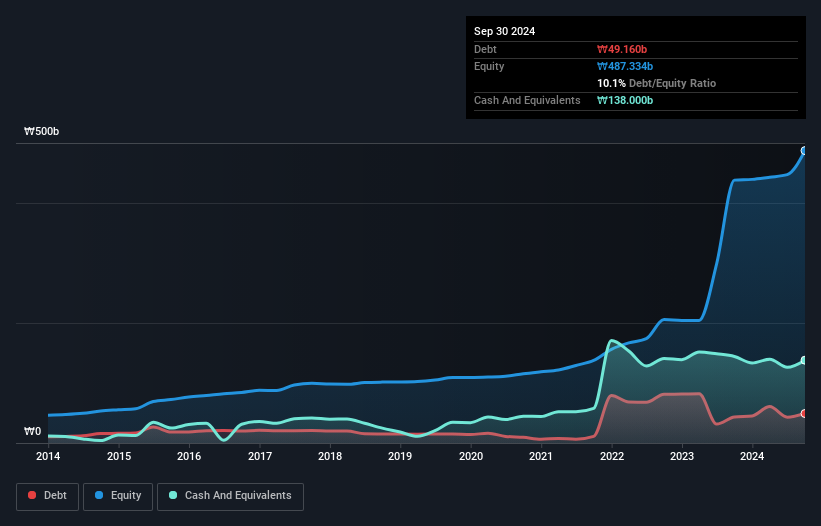Click the Equity label in tooltip
821x526 pixels.
489,66
